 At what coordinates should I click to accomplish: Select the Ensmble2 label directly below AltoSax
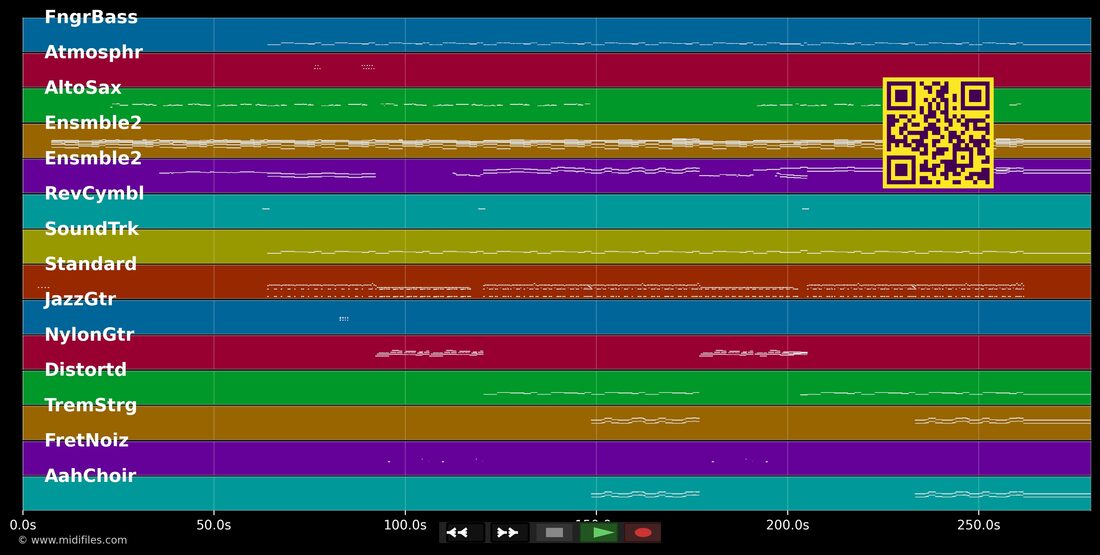pyautogui.click(x=93, y=123)
